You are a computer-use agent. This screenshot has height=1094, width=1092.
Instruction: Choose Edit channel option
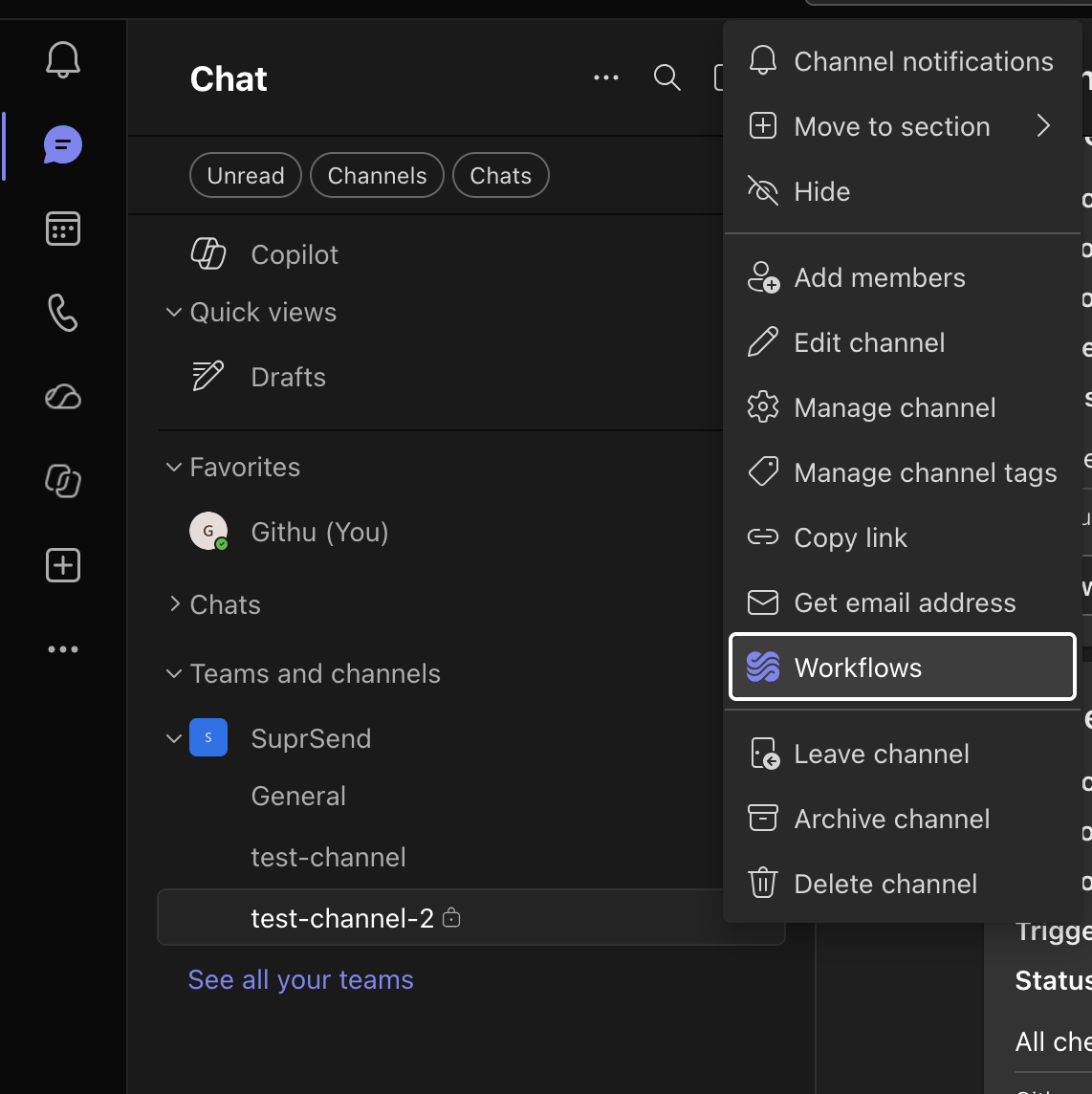pyautogui.click(x=902, y=342)
